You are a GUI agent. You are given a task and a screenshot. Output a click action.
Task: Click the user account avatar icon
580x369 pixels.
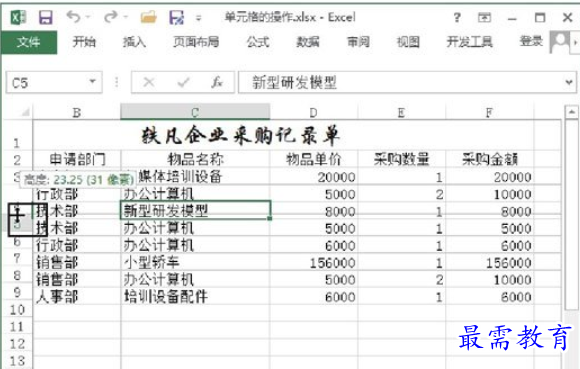click(559, 42)
